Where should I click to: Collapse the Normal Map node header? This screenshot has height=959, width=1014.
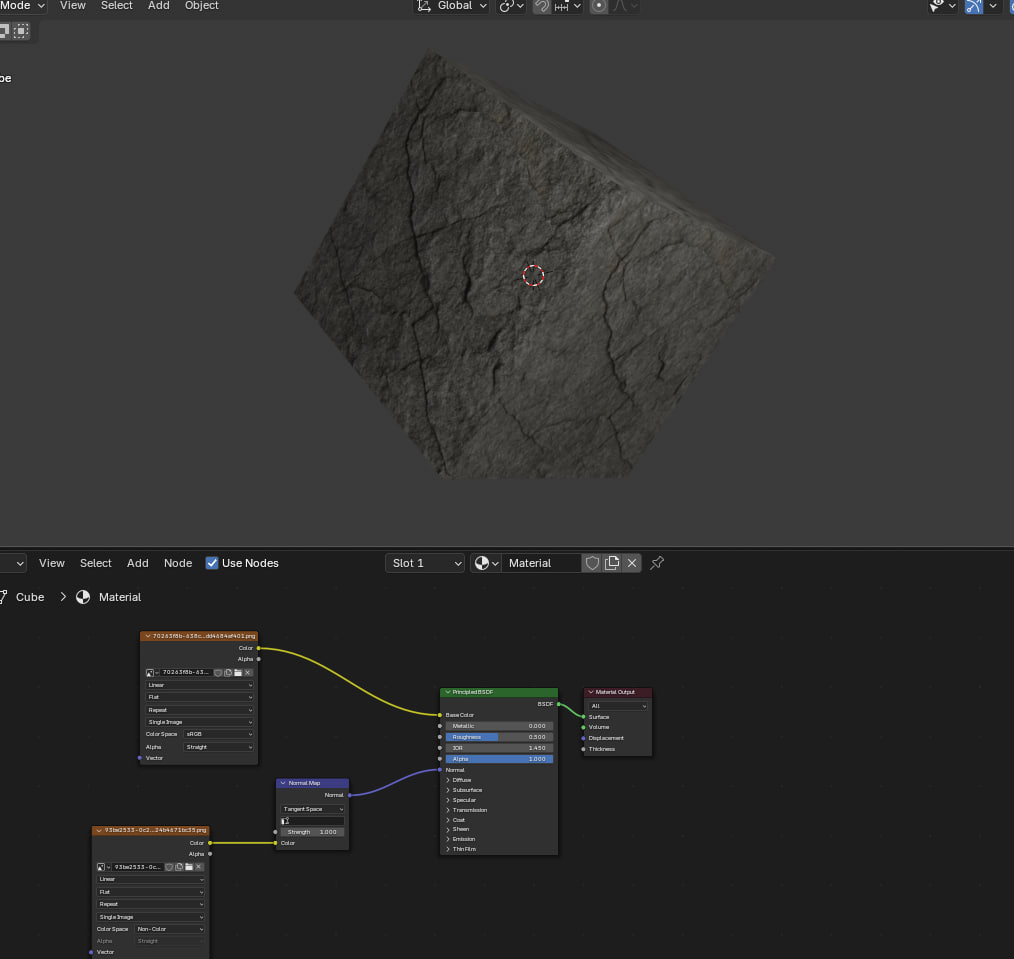point(284,783)
